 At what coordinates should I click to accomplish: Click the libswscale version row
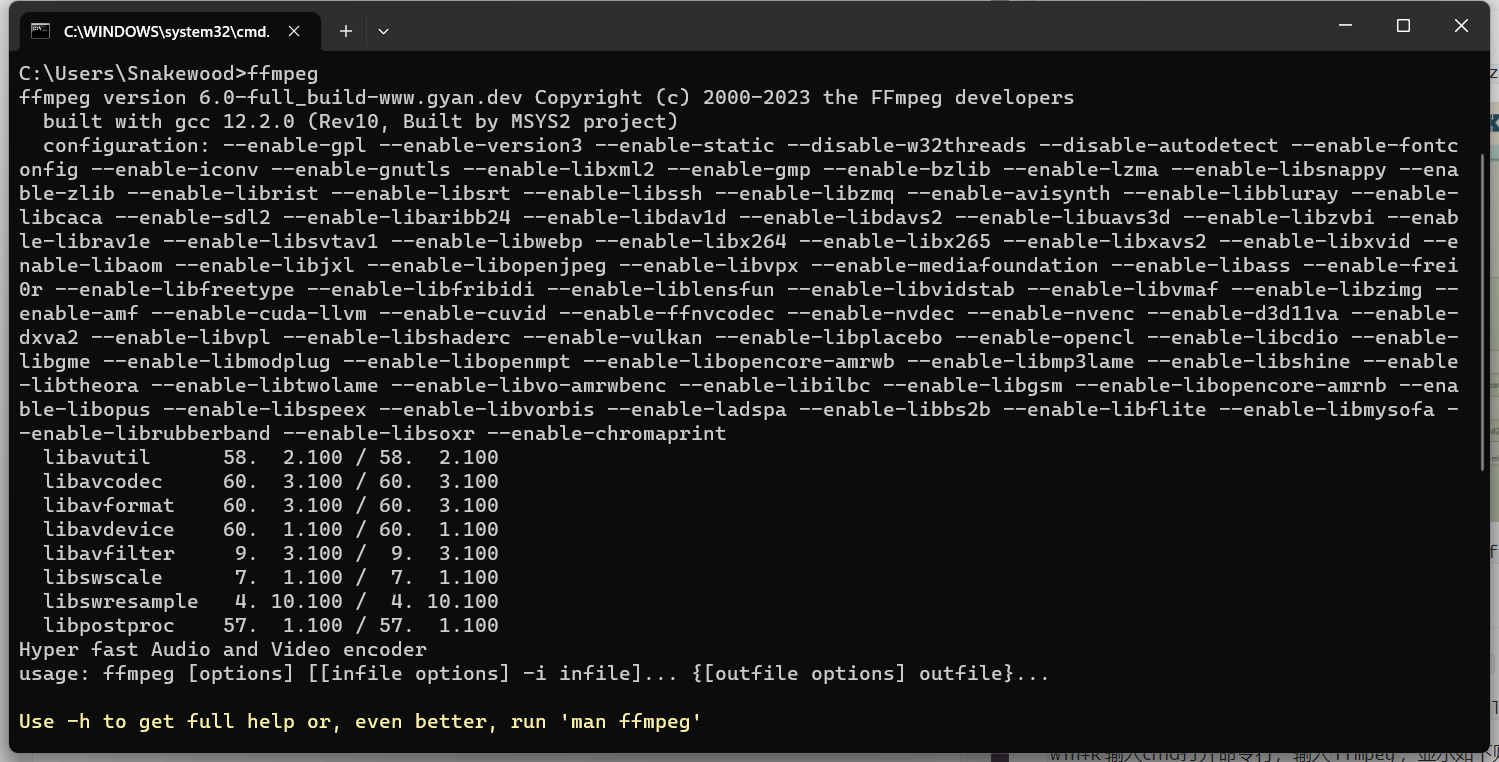(271, 578)
